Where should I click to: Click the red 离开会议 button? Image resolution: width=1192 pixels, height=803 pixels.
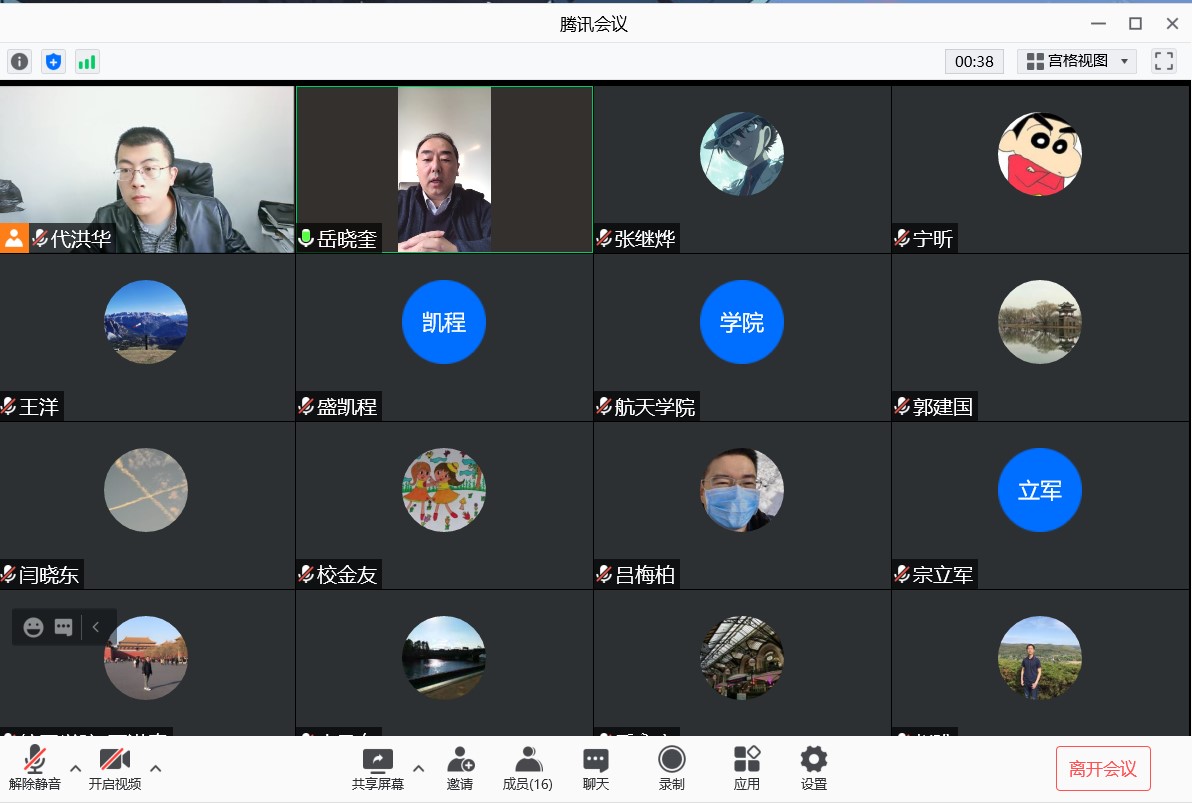(1103, 768)
